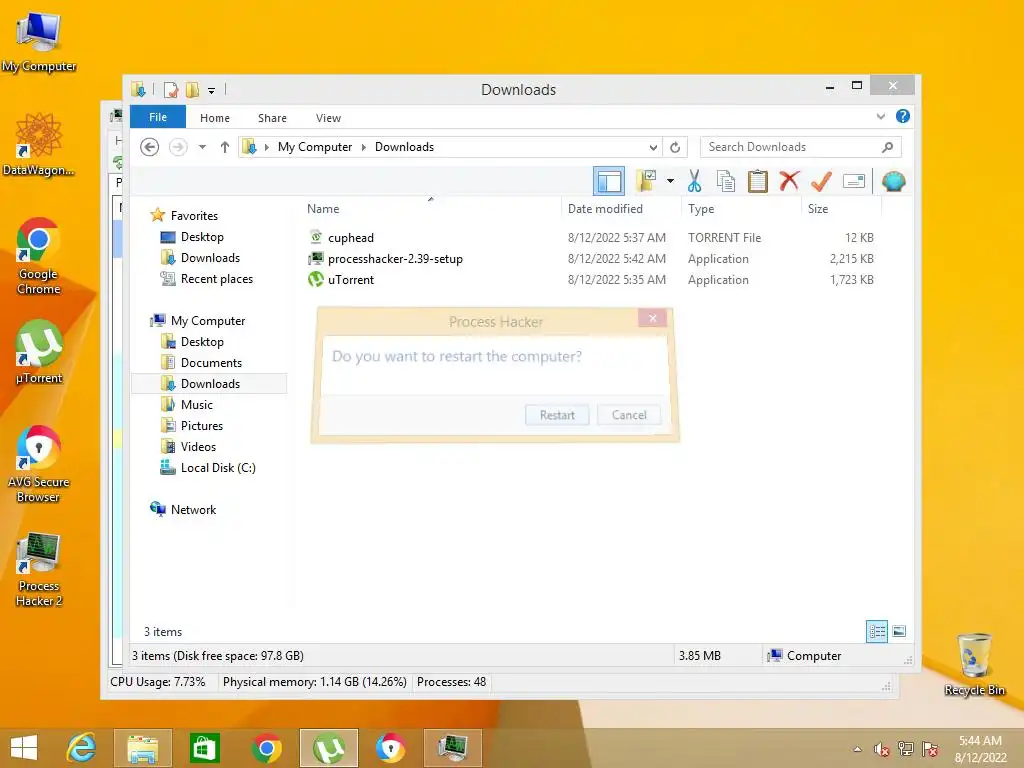Click Restart in Process Hacker dialog
This screenshot has width=1024, height=768.
coord(557,415)
